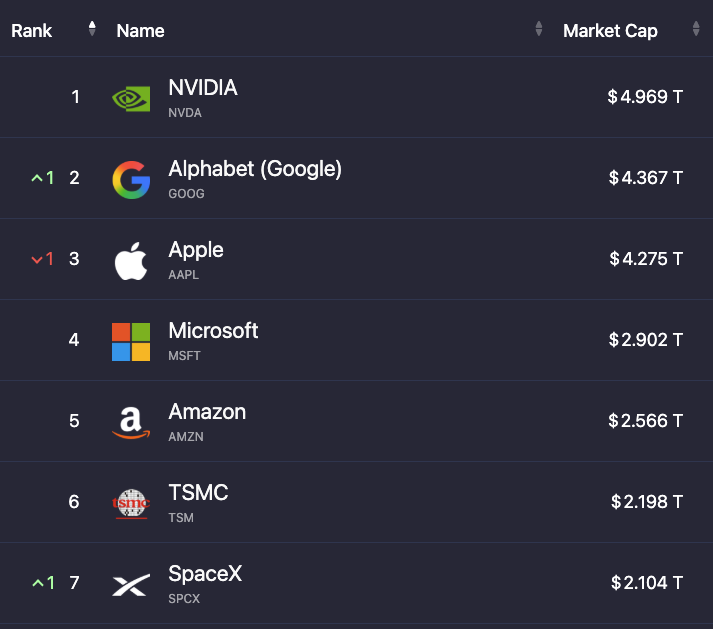
Task: Click the SpaceX X logo
Action: 131,585
